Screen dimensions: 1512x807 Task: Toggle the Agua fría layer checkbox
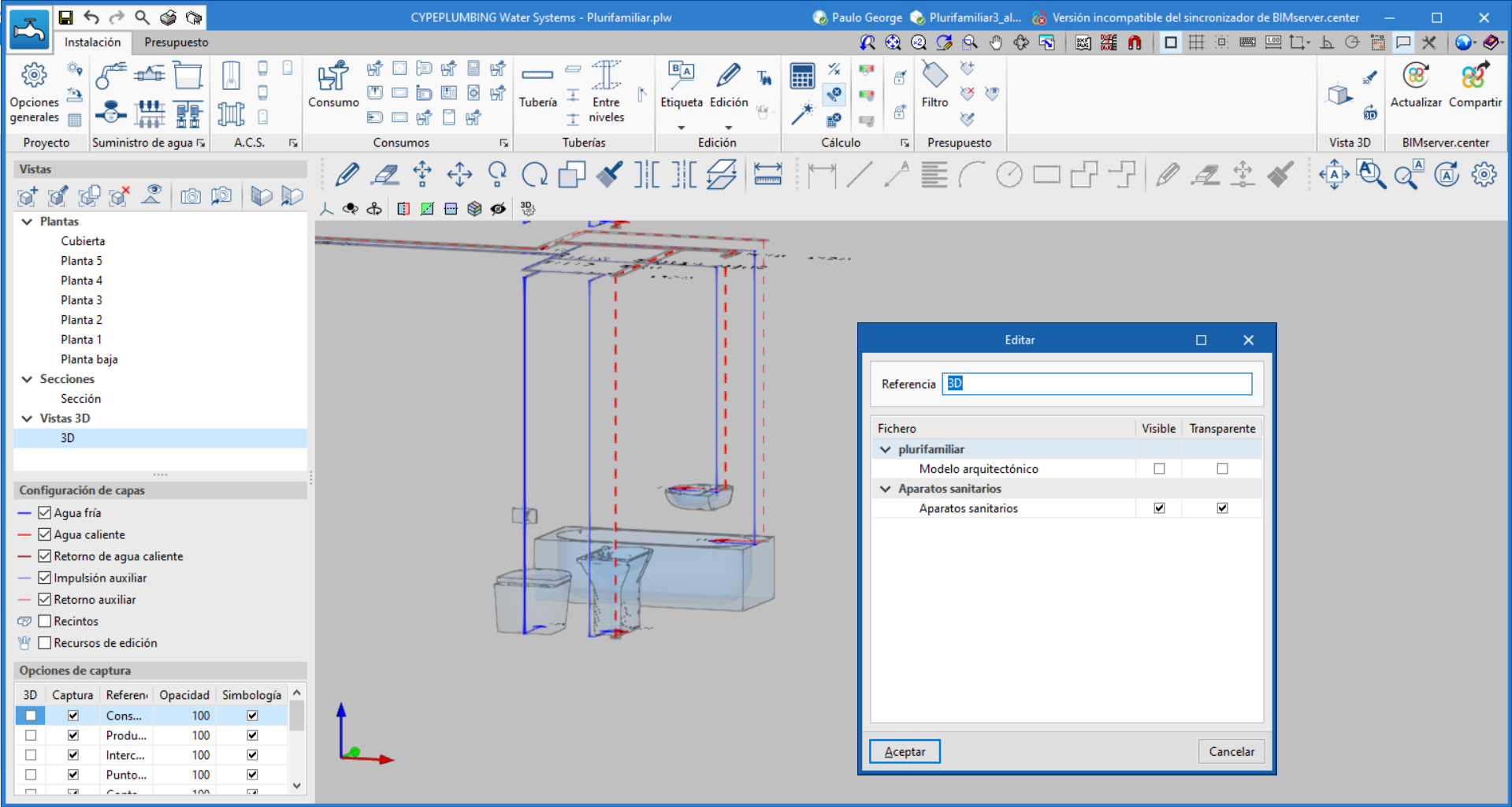click(x=45, y=513)
